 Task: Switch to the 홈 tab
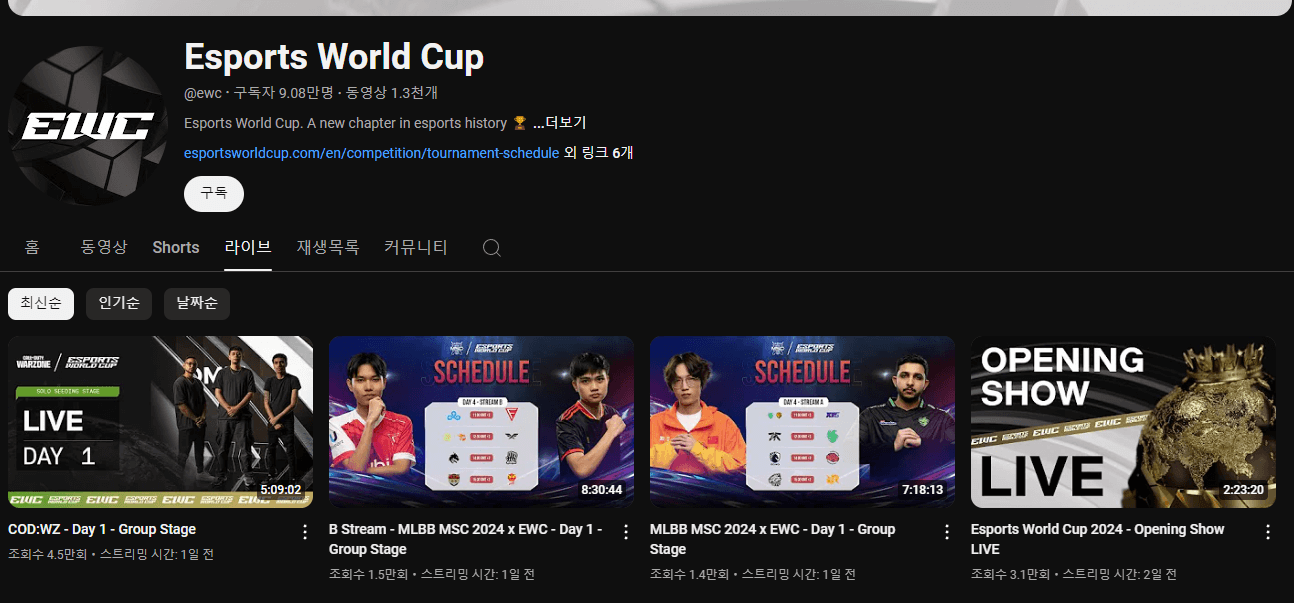[x=32, y=247]
